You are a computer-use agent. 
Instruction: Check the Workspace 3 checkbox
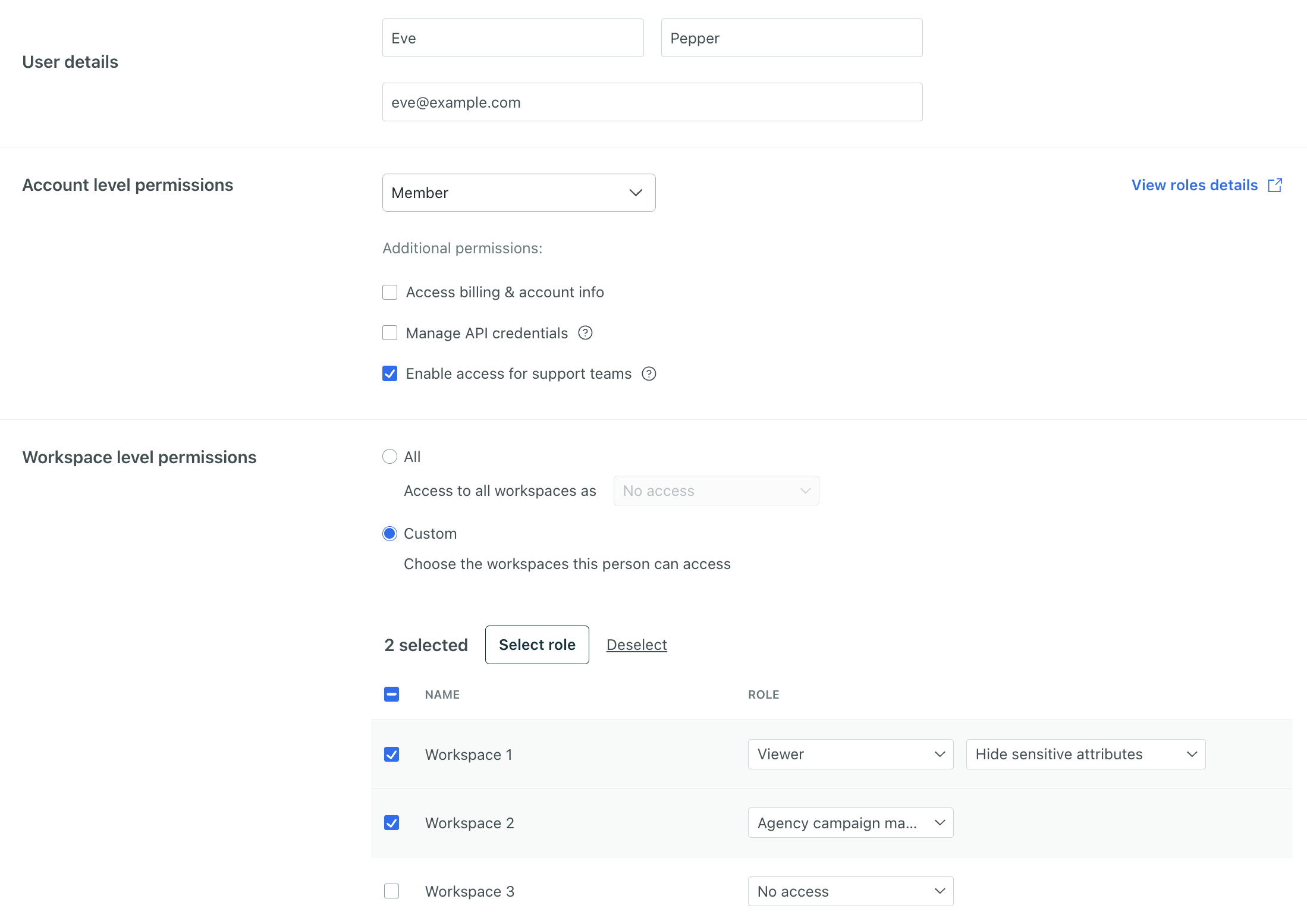point(392,891)
